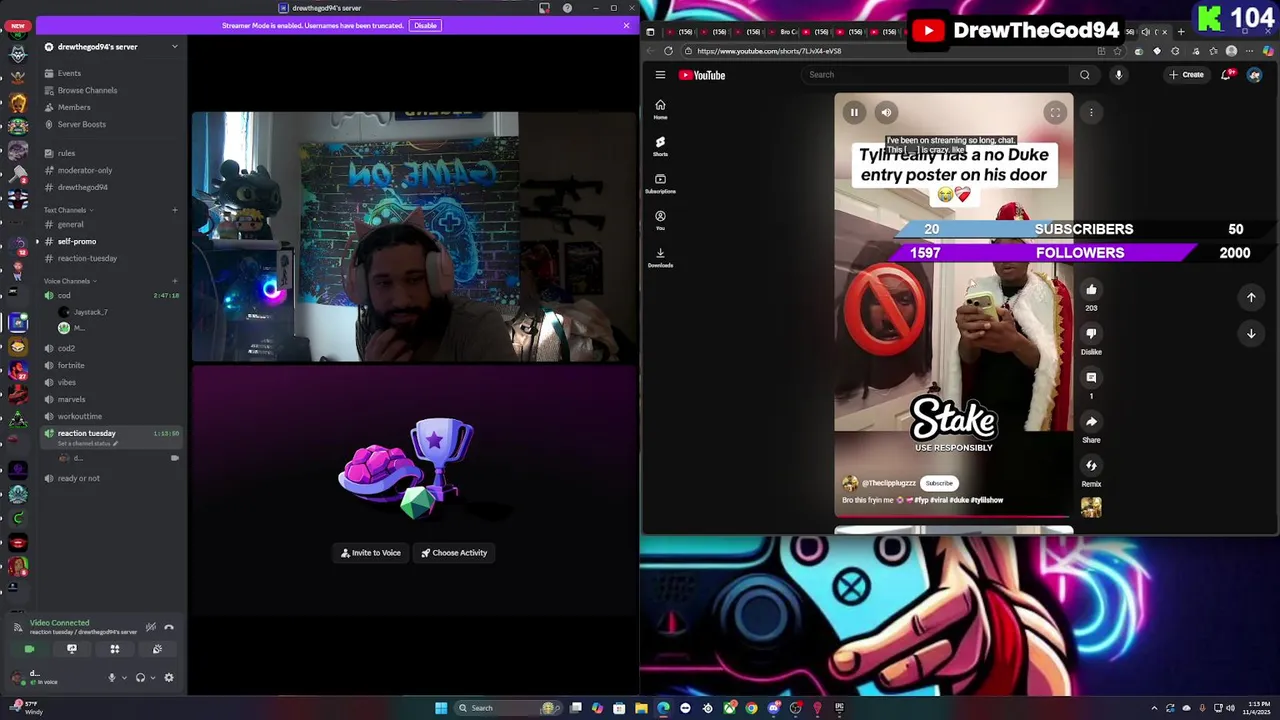Screen dimensions: 1280x720
Task: Go to the next Short with down arrow
Action: [1251, 334]
